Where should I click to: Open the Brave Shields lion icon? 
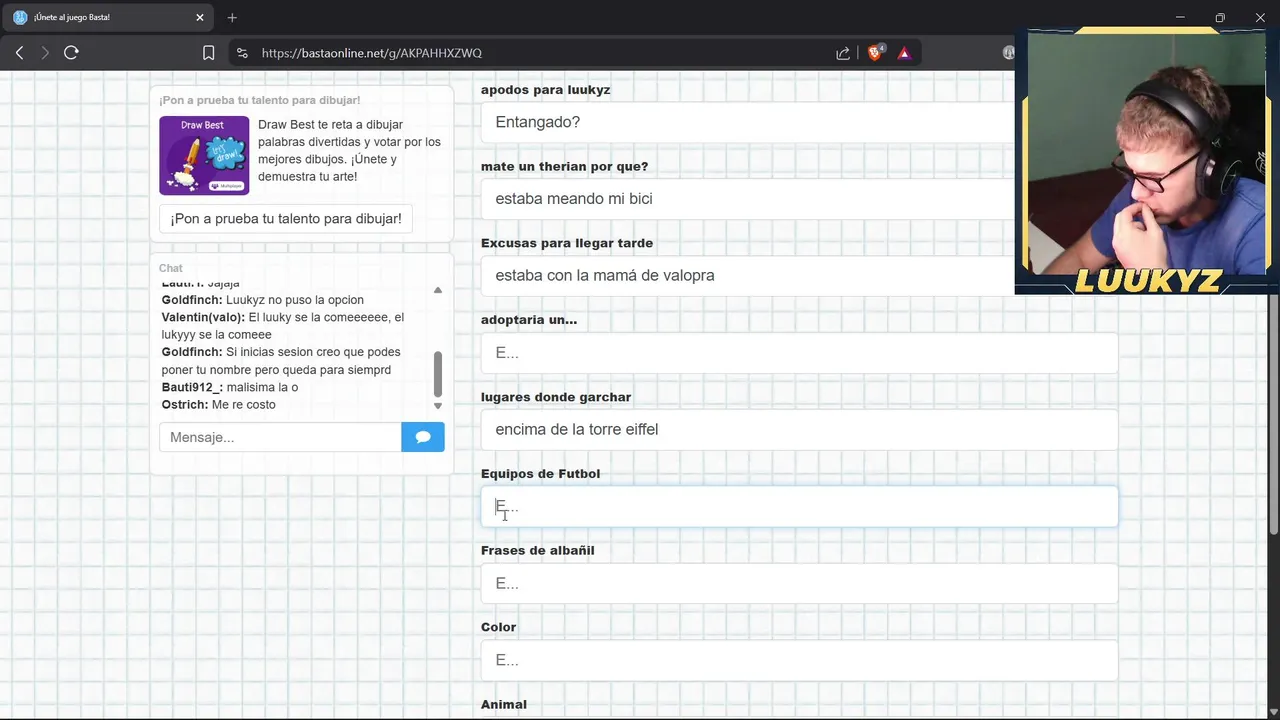875,53
